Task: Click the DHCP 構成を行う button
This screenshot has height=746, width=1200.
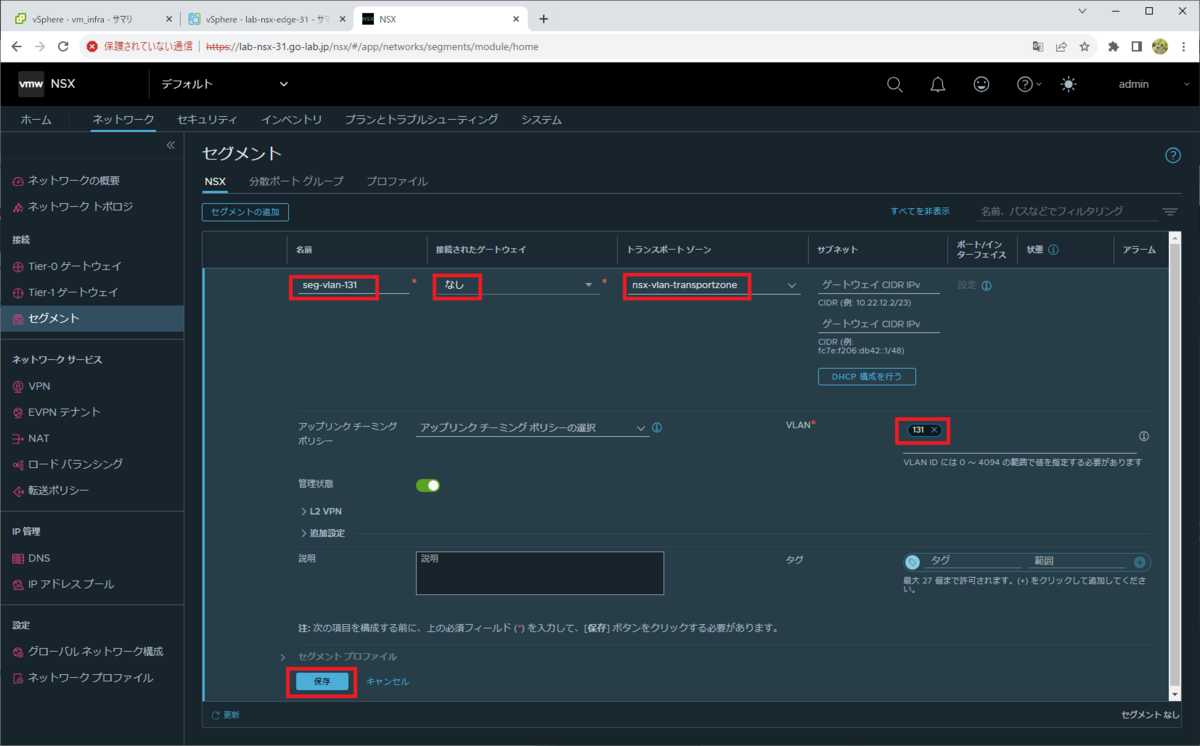Action: click(x=867, y=377)
